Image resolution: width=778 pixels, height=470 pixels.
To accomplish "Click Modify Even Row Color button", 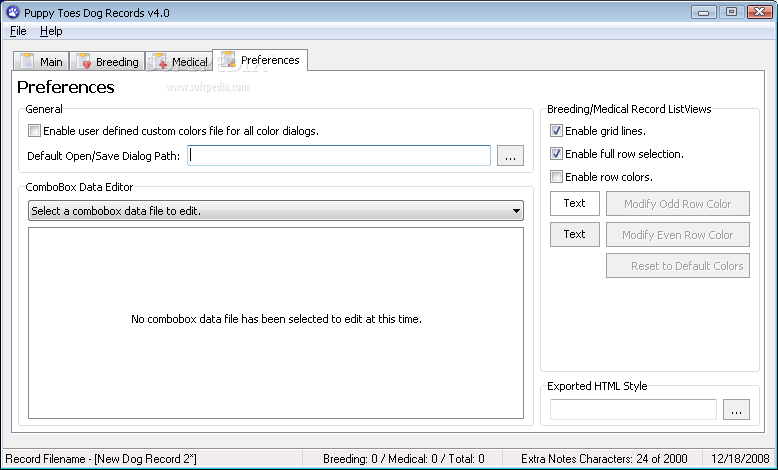I will [678, 235].
